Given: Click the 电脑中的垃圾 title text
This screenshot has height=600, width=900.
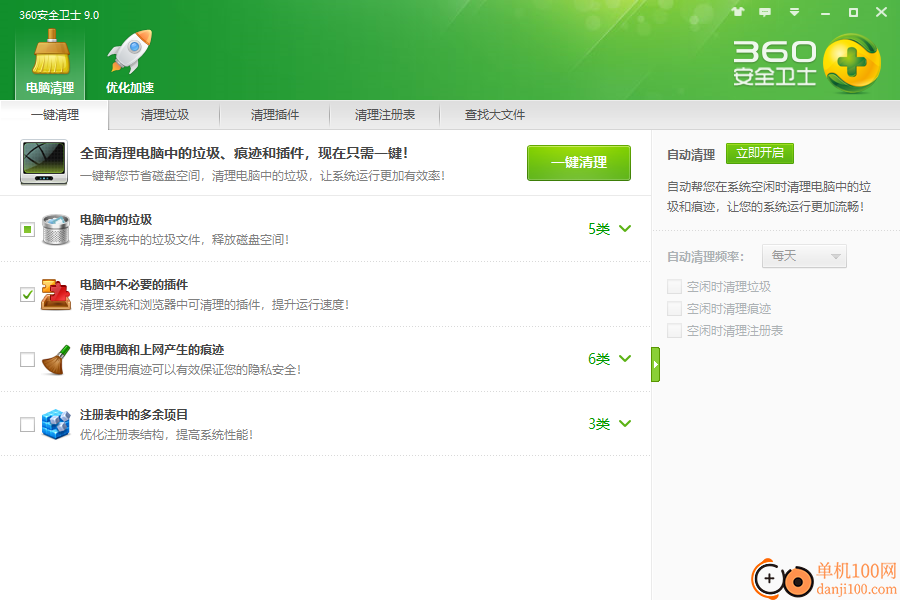Looking at the screenshot, I should 116,220.
